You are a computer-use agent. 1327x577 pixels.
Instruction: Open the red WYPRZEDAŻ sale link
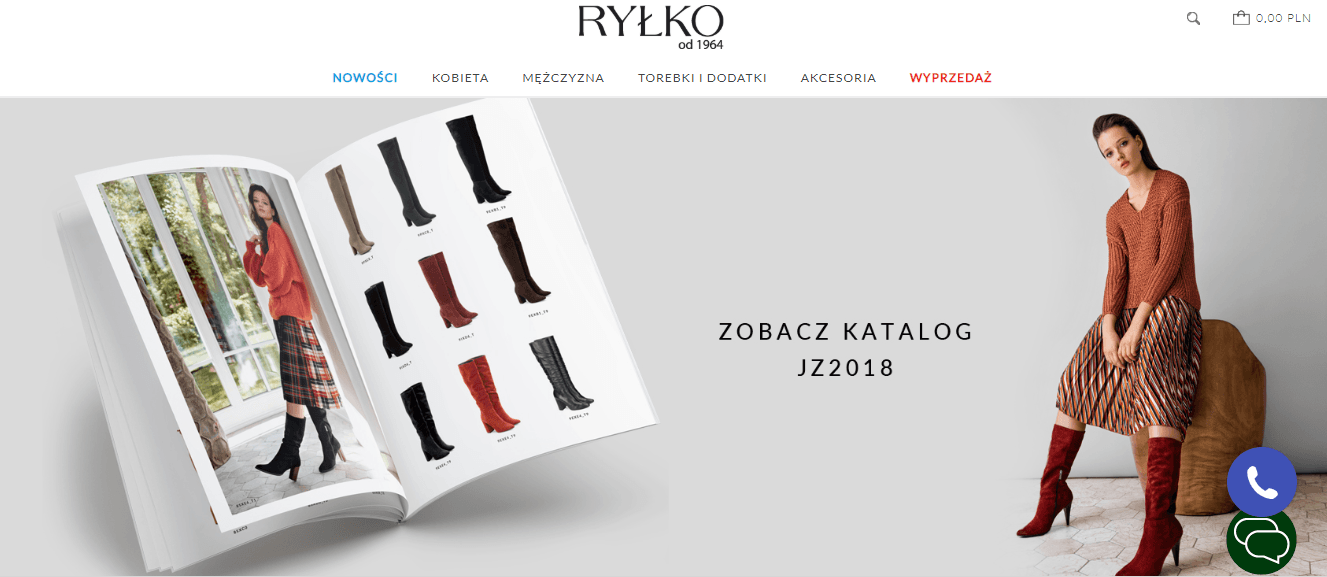950,77
